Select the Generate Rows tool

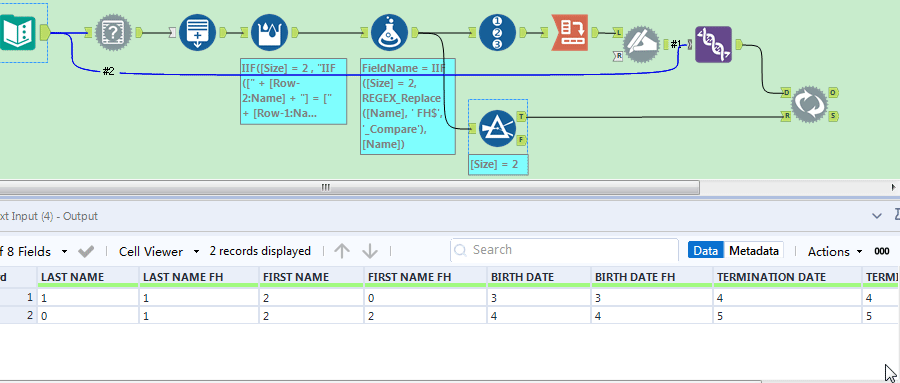197,33
